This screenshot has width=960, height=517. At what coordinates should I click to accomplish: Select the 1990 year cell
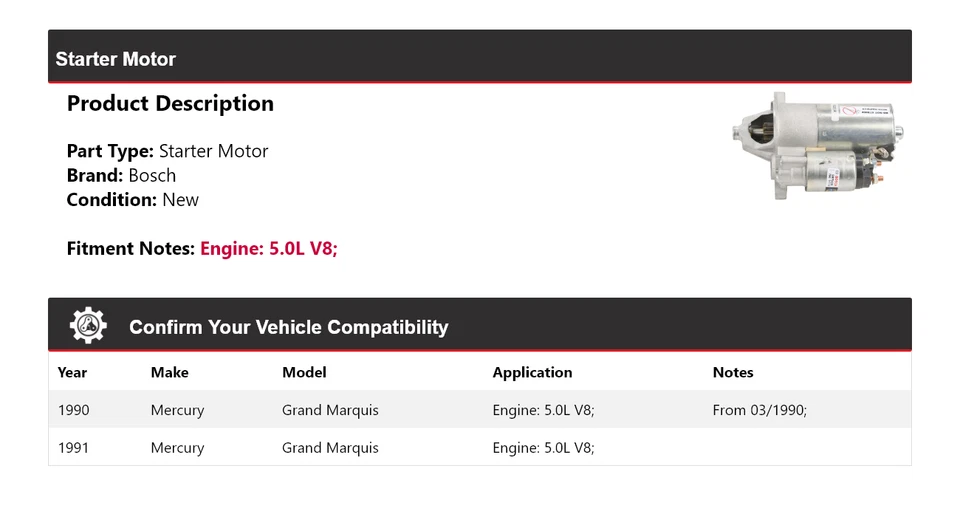pyautogui.click(x=74, y=410)
